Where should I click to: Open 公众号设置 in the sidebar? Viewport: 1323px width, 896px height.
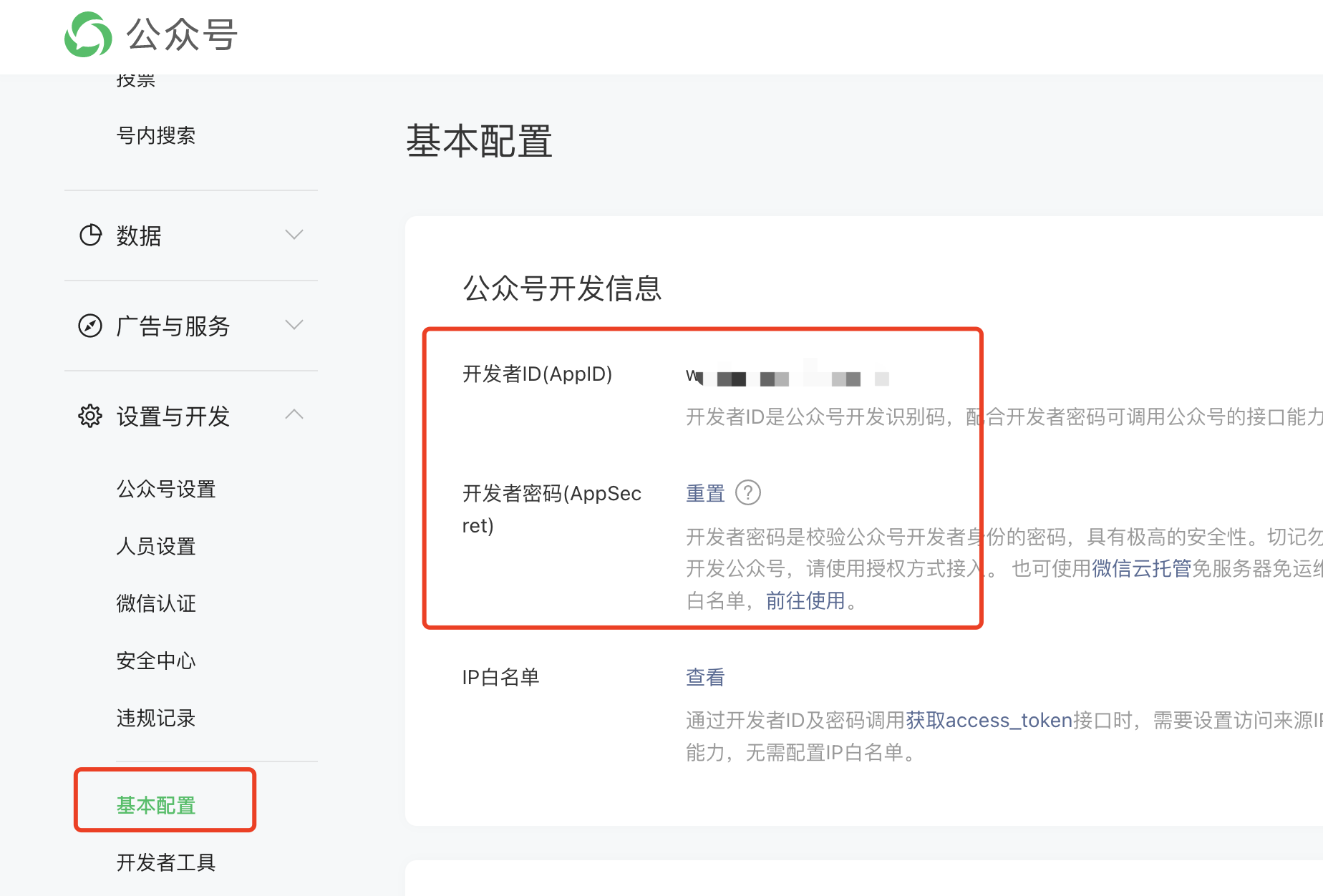[x=166, y=489]
